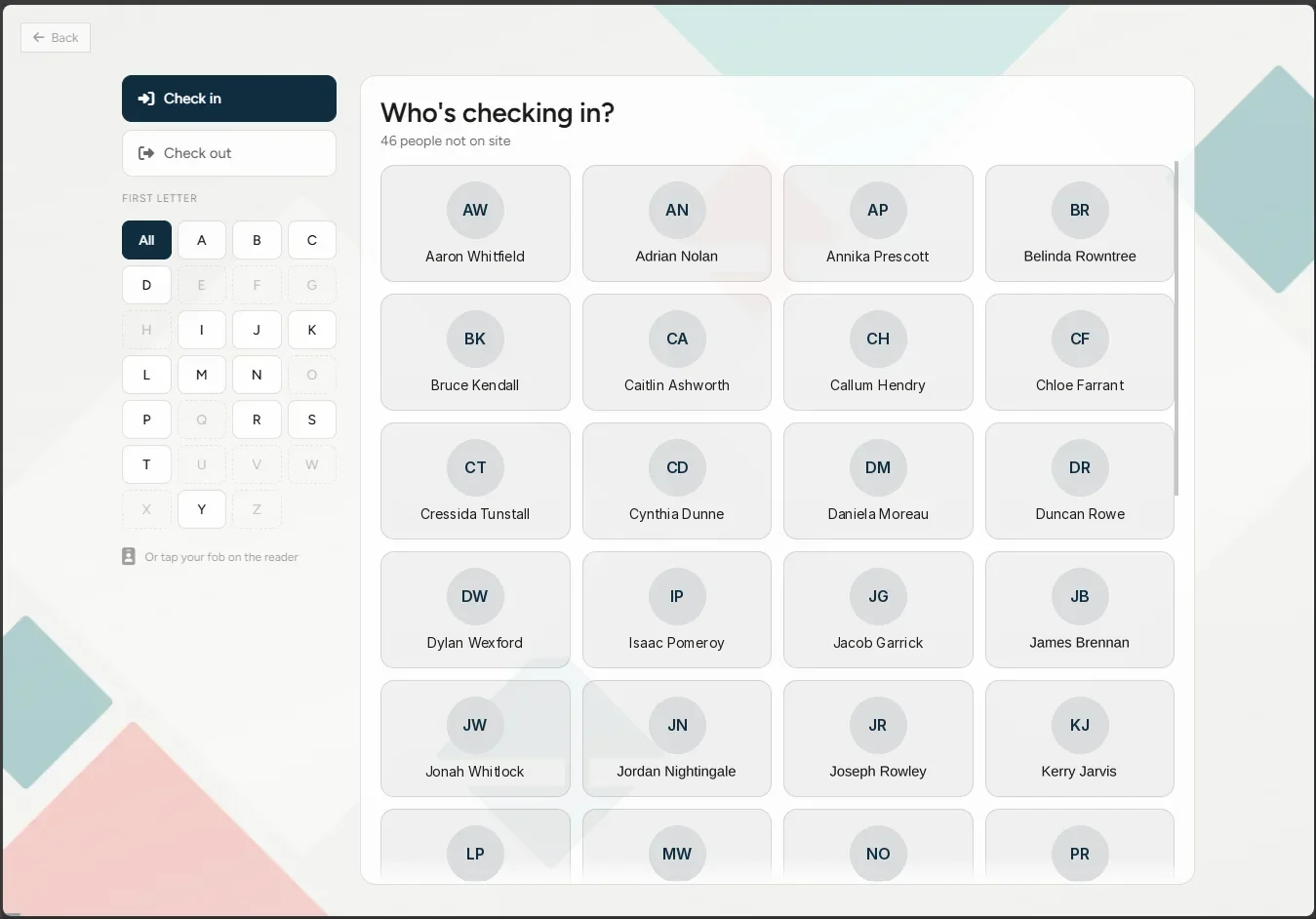Select Kerry Jarvis's card
Viewport: 1316px width, 919px height.
(1080, 739)
